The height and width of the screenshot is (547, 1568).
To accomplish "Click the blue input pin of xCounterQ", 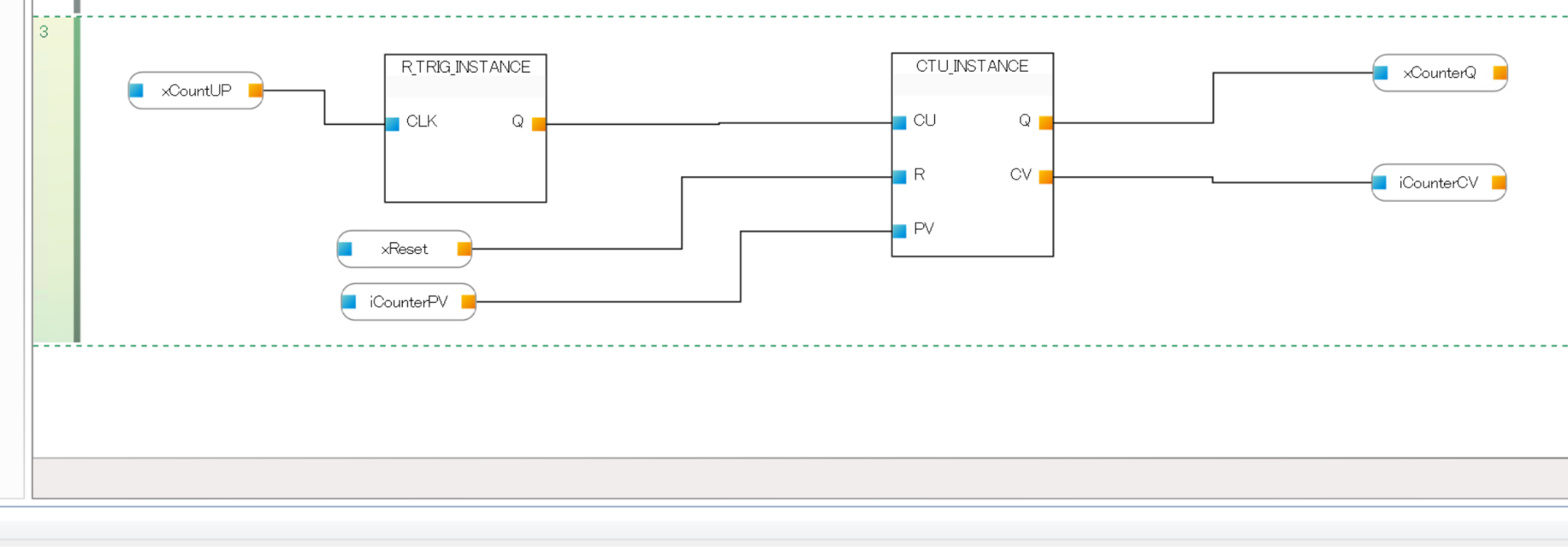I will [x=1381, y=73].
